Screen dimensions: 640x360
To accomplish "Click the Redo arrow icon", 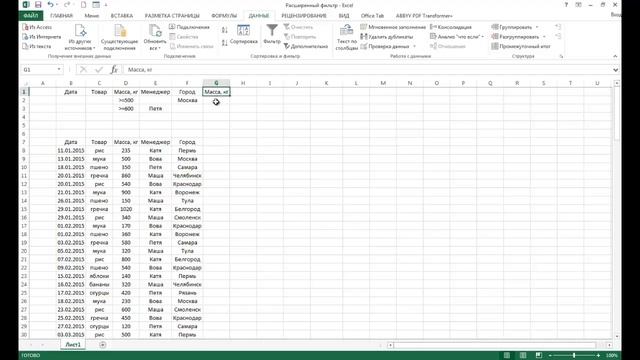I will 67,5.
